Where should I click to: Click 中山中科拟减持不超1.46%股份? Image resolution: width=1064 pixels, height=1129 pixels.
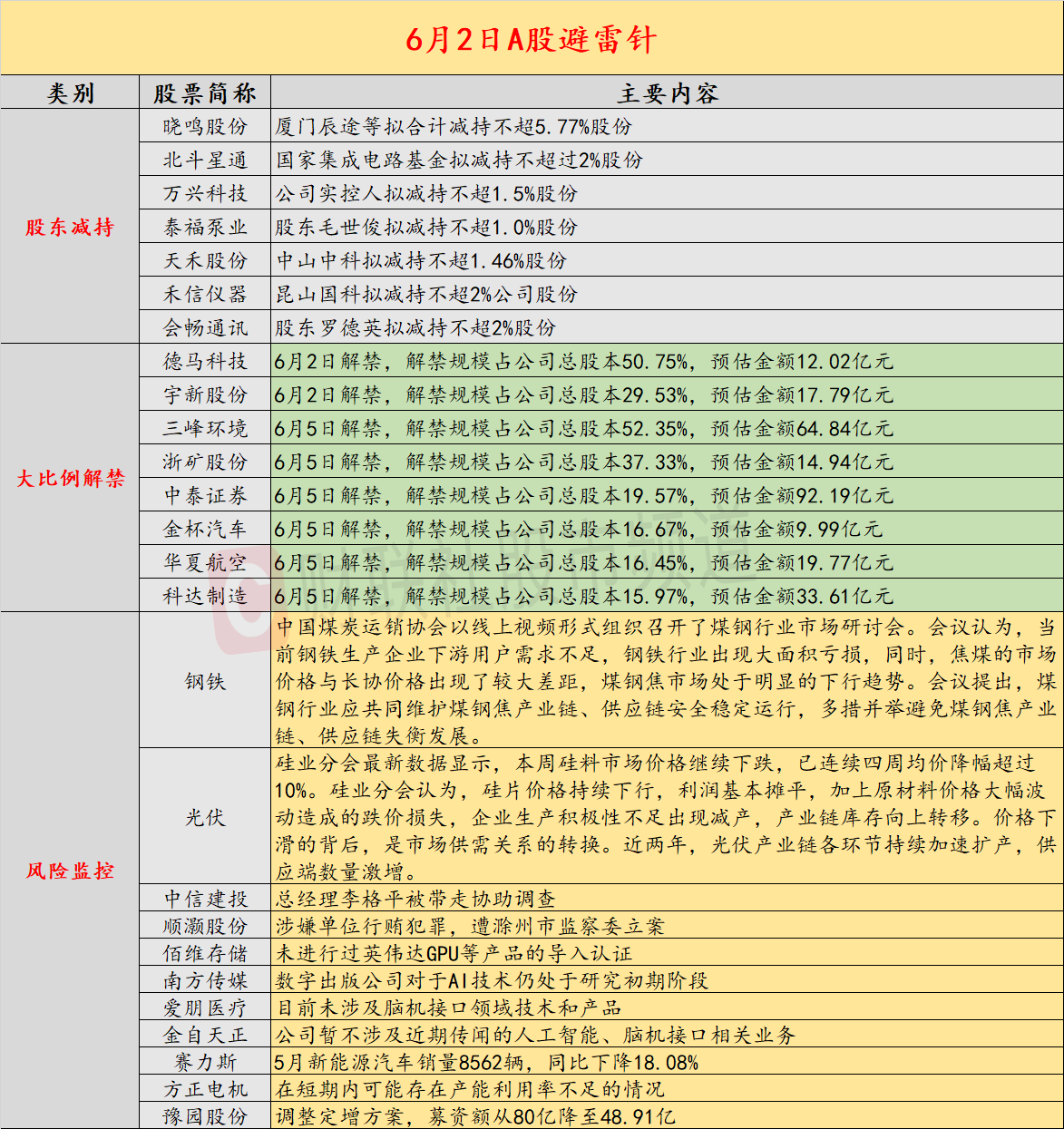coord(421,260)
